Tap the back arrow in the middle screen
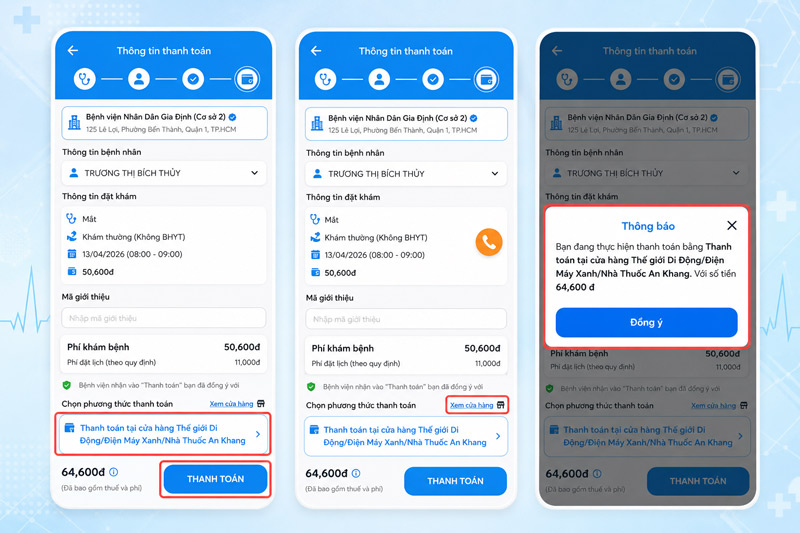Image resolution: width=800 pixels, height=533 pixels. click(x=316, y=50)
